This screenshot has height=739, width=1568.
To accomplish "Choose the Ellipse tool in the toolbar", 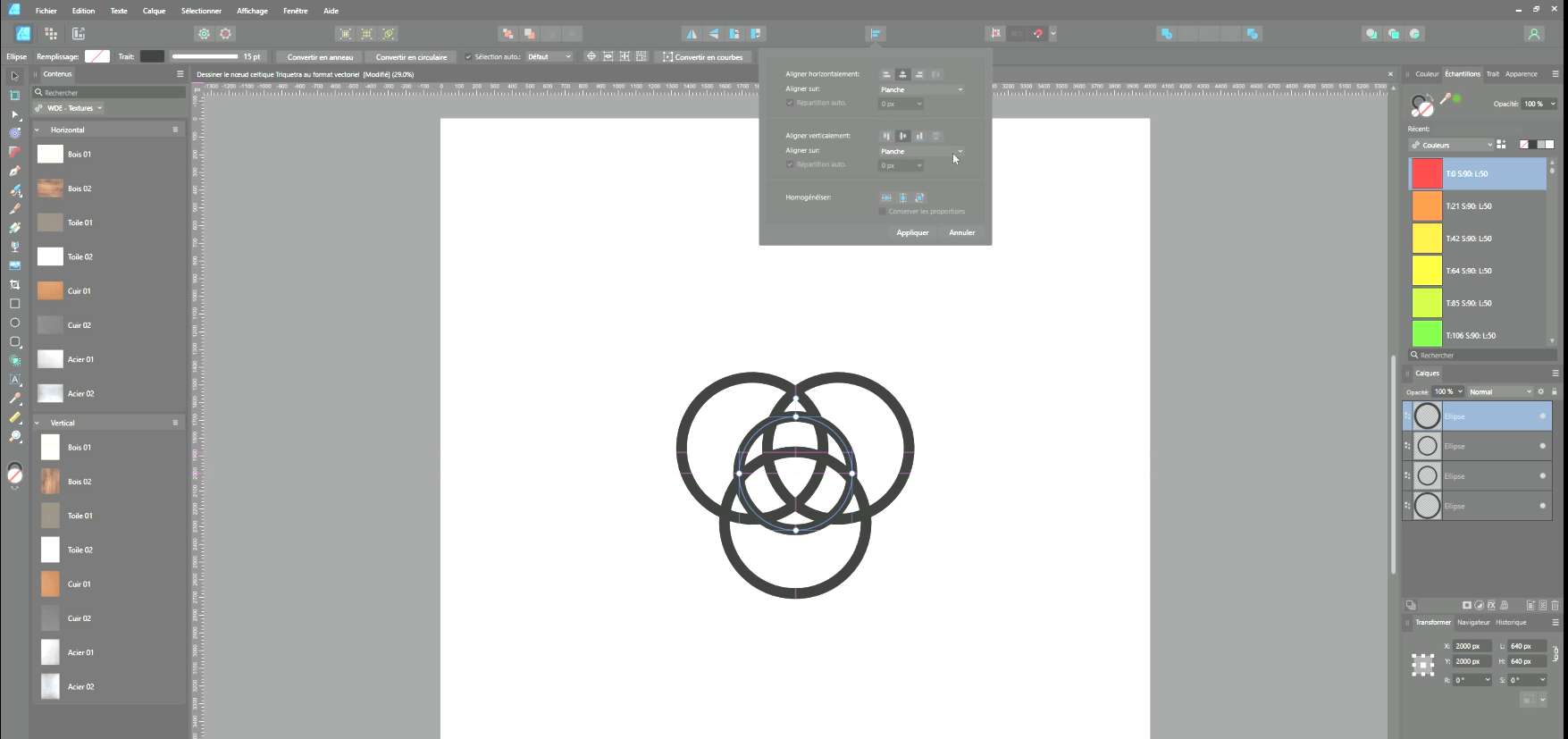I will click(14, 323).
